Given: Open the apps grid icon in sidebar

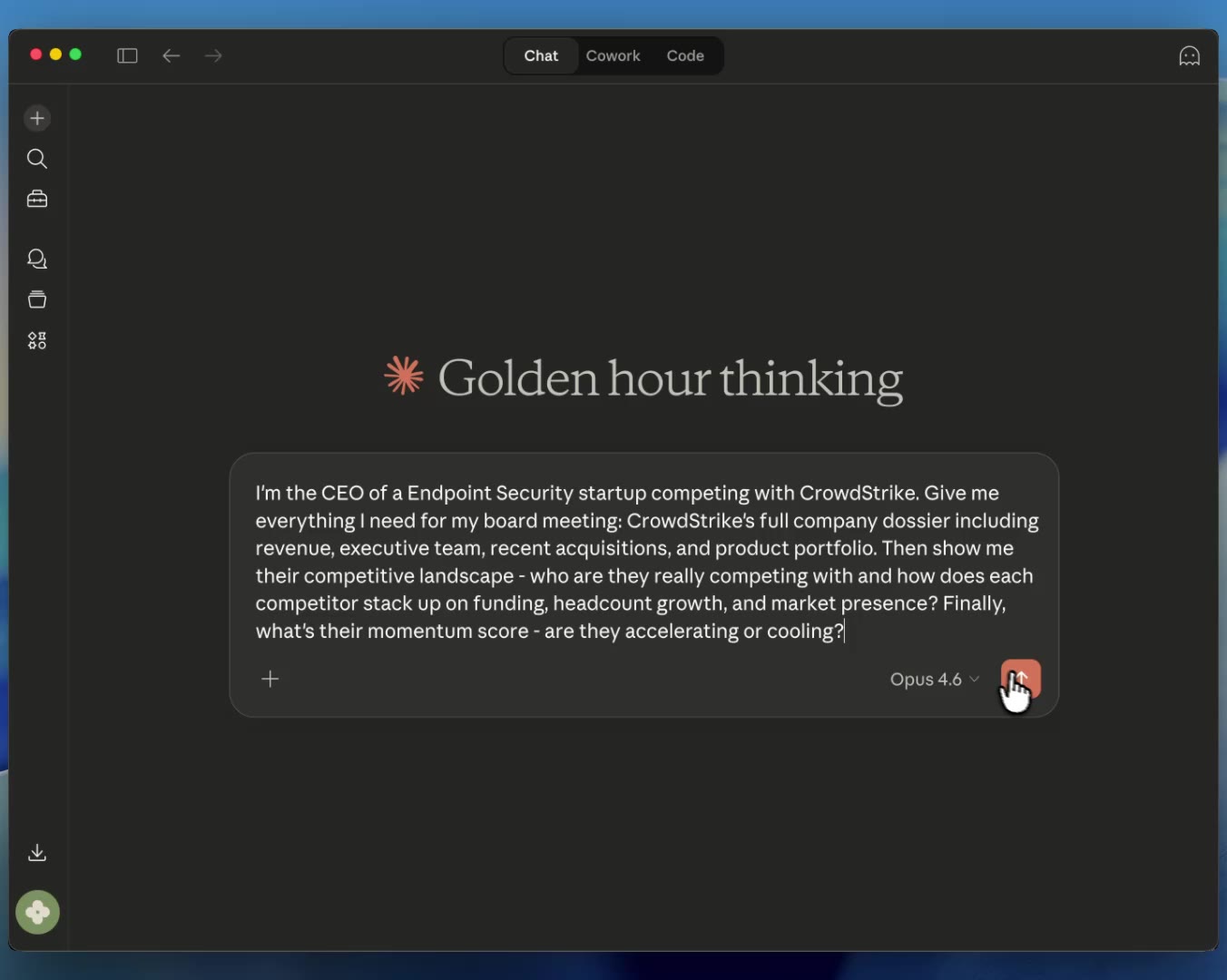Looking at the screenshot, I should (37, 340).
